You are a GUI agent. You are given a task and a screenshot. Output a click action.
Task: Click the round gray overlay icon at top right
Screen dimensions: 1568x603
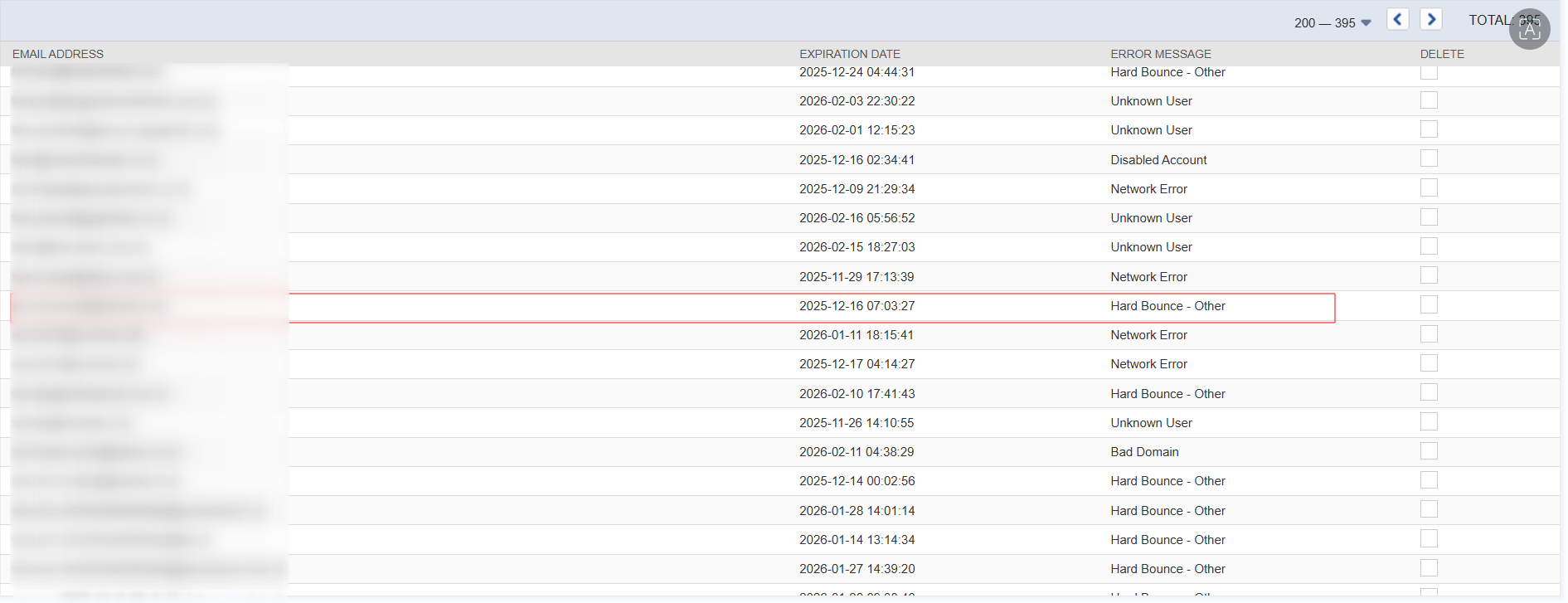point(1529,29)
